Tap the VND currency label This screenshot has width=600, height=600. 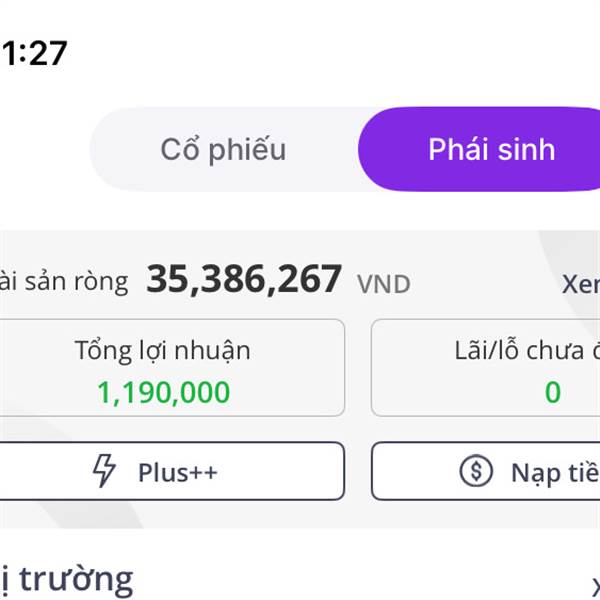(x=383, y=284)
